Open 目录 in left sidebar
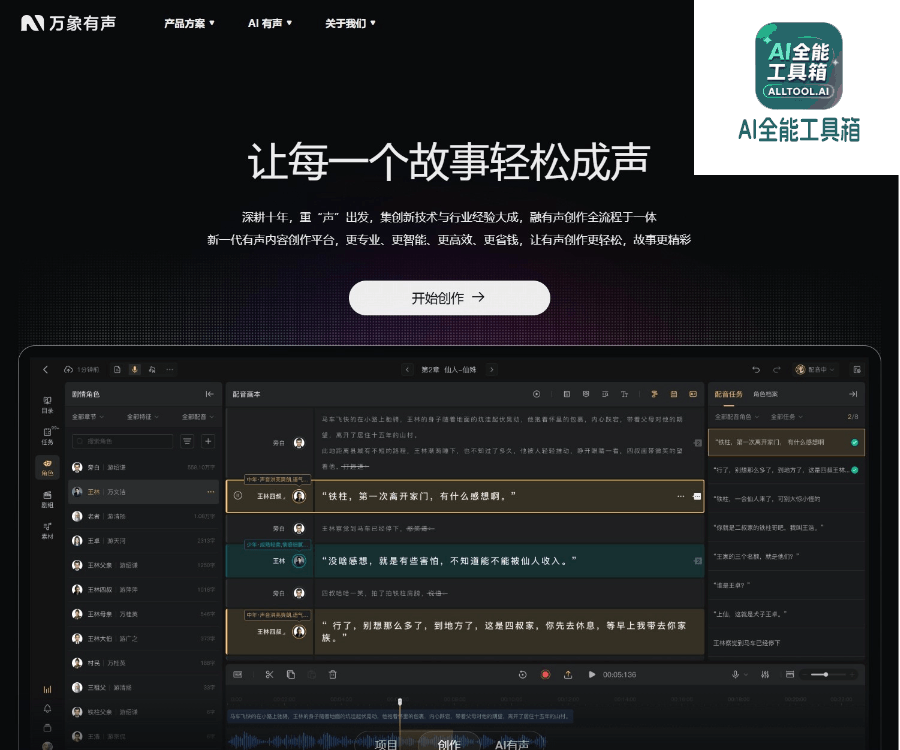Screen dimensions: 900x750 pyautogui.click(x=48, y=405)
